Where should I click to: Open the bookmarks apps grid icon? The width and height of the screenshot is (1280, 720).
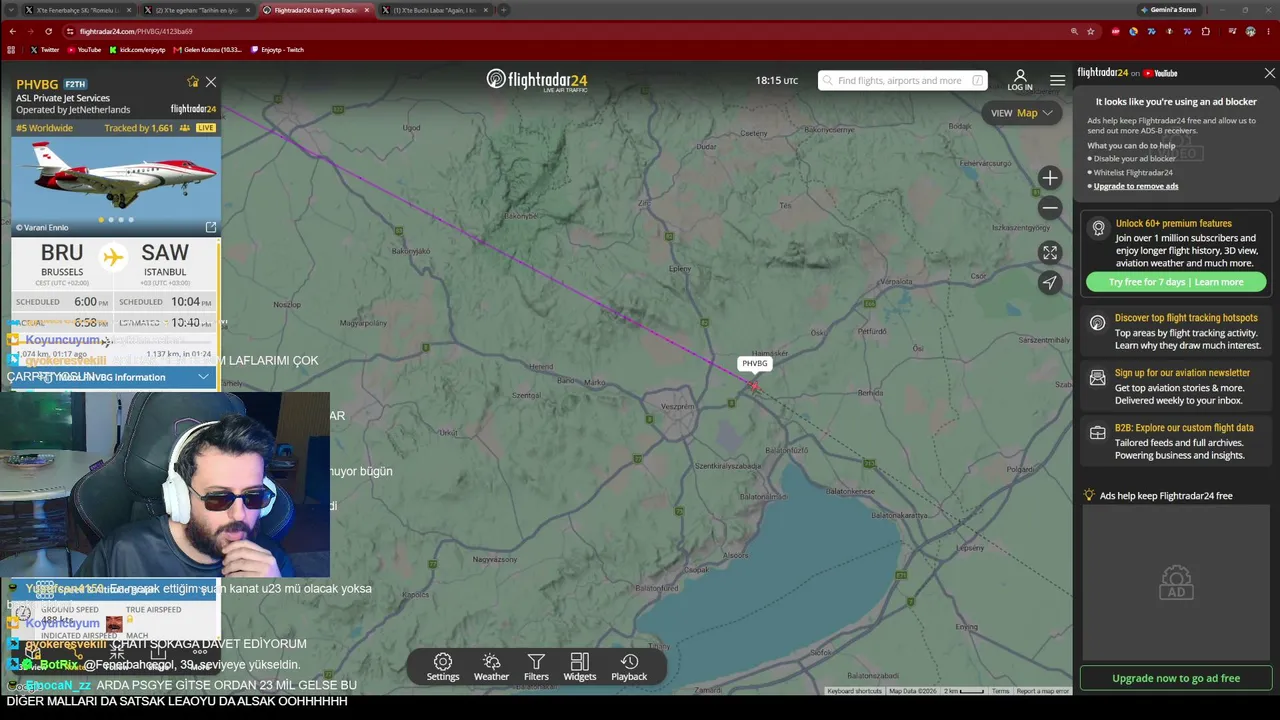tap(12, 49)
